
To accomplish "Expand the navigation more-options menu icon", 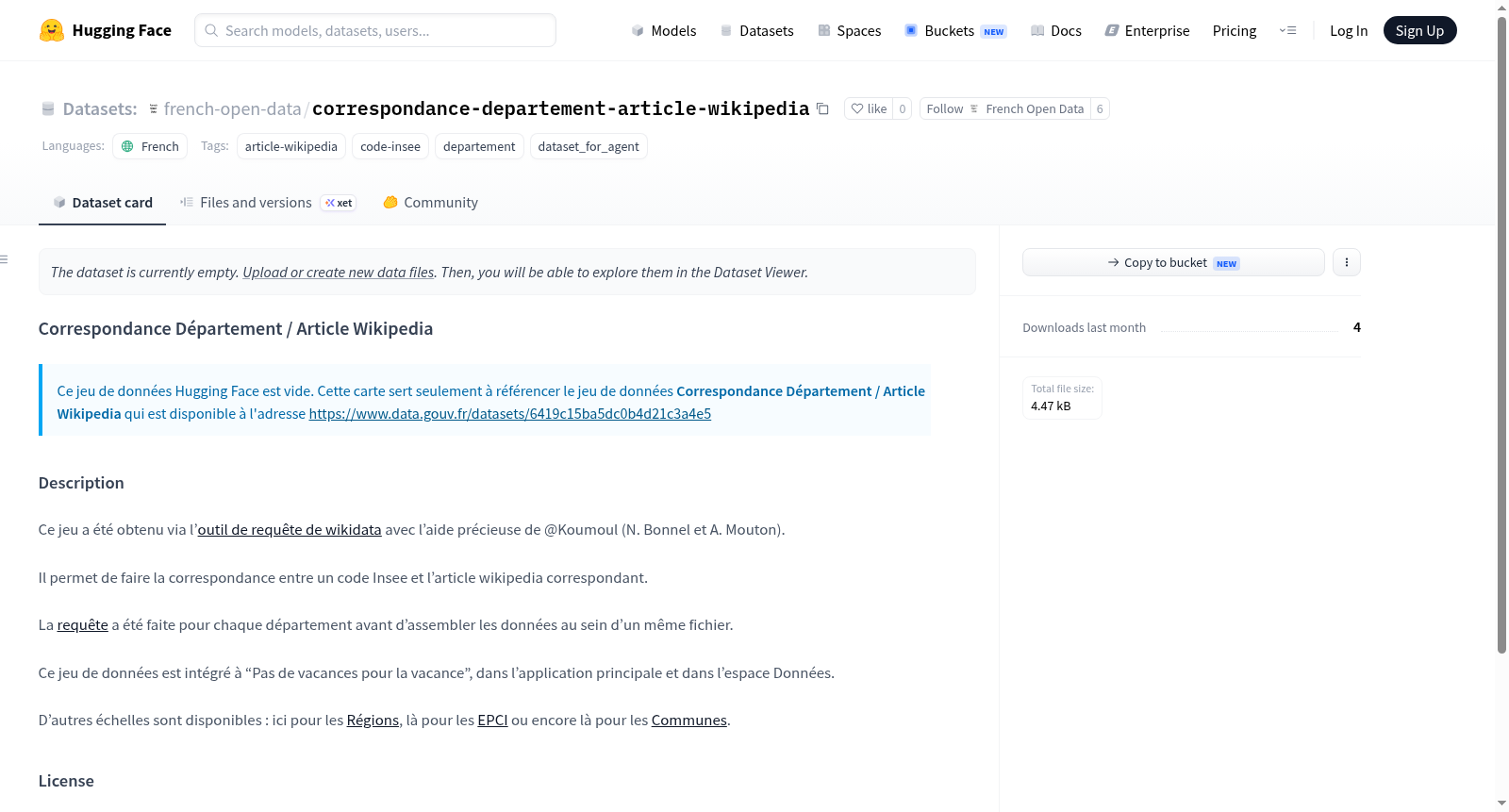I will tap(1287, 30).
